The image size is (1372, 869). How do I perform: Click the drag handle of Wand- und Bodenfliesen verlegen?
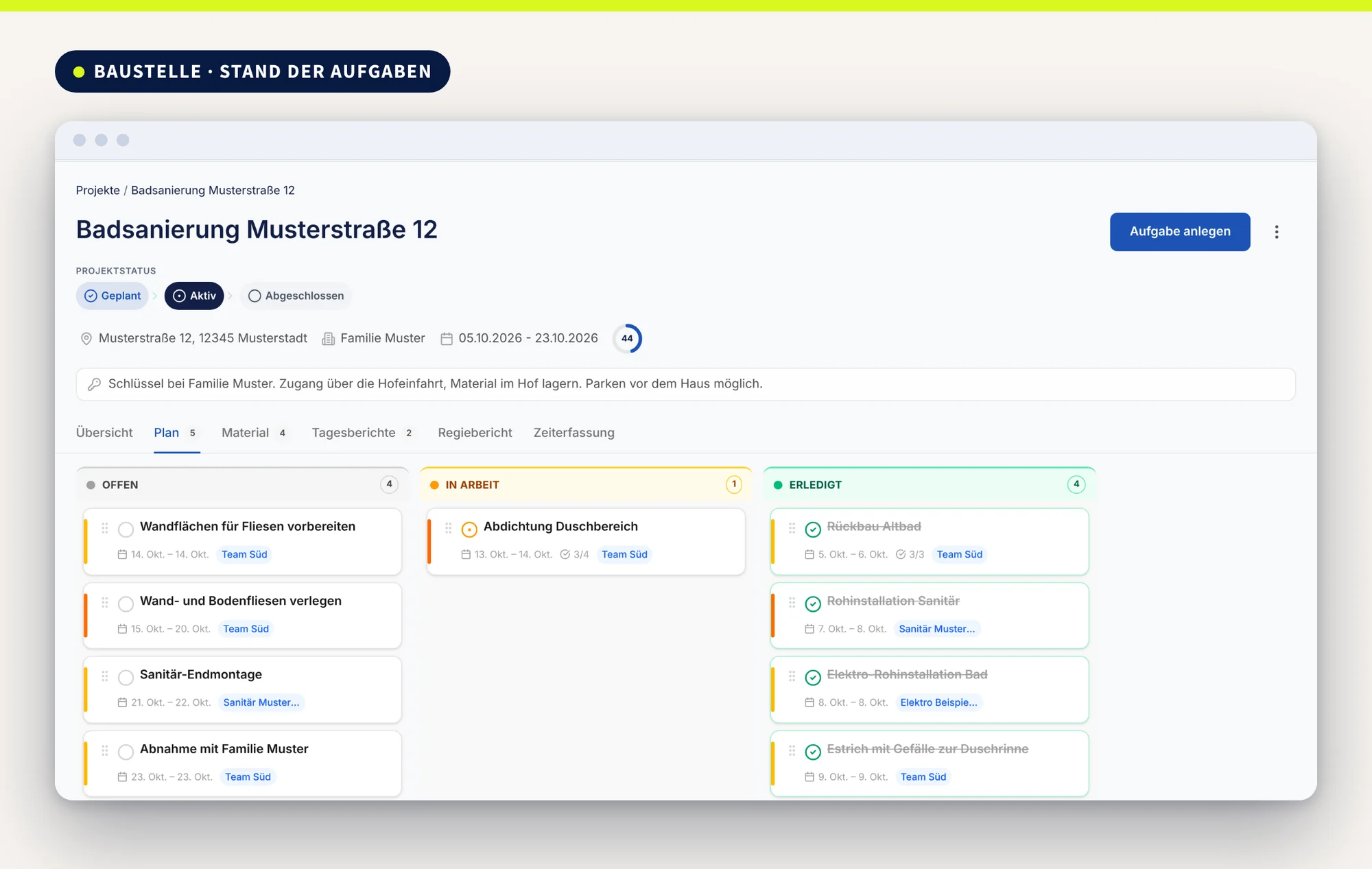point(105,602)
